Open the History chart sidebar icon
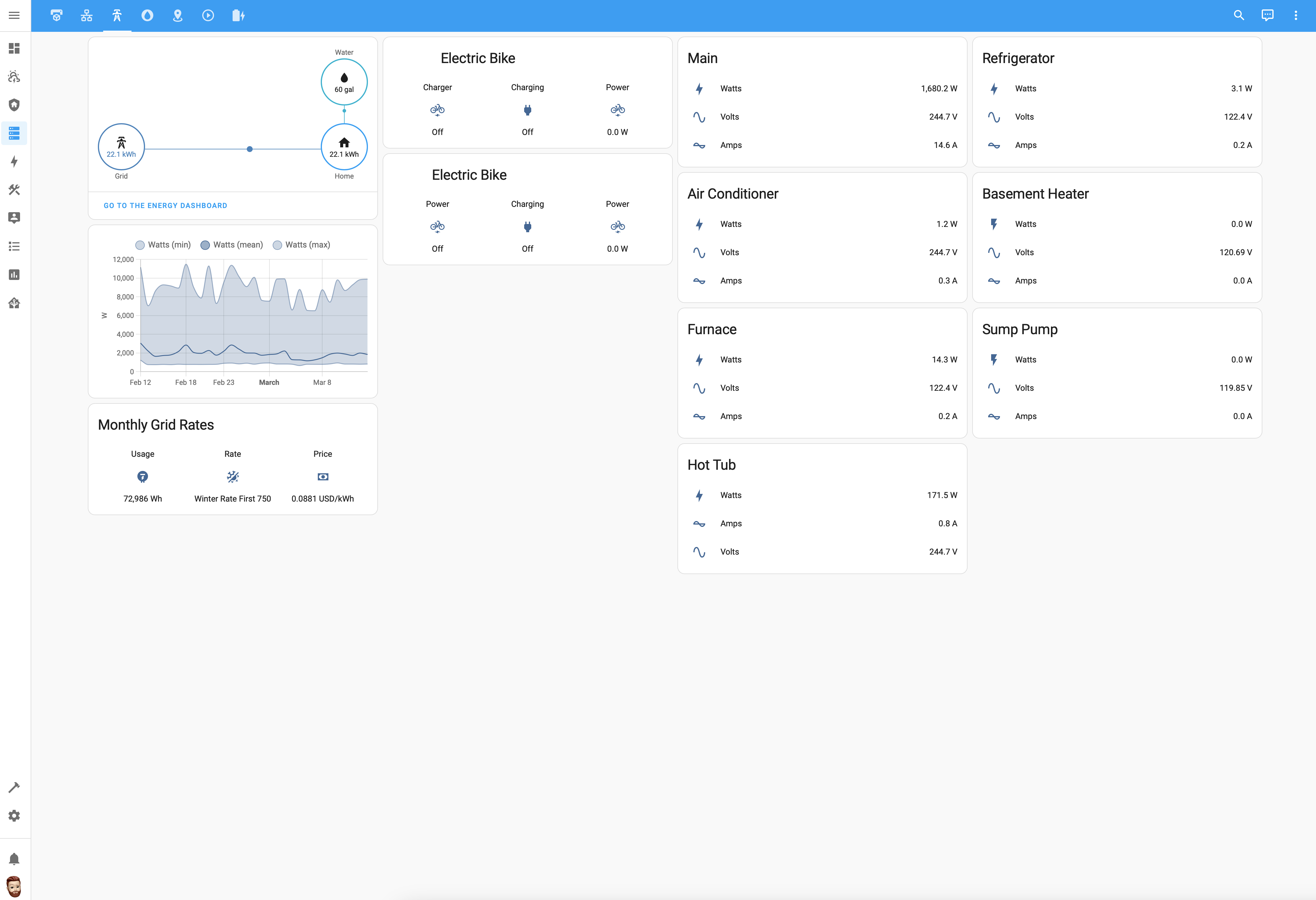Screen dimensions: 1316x900 (x=14, y=275)
